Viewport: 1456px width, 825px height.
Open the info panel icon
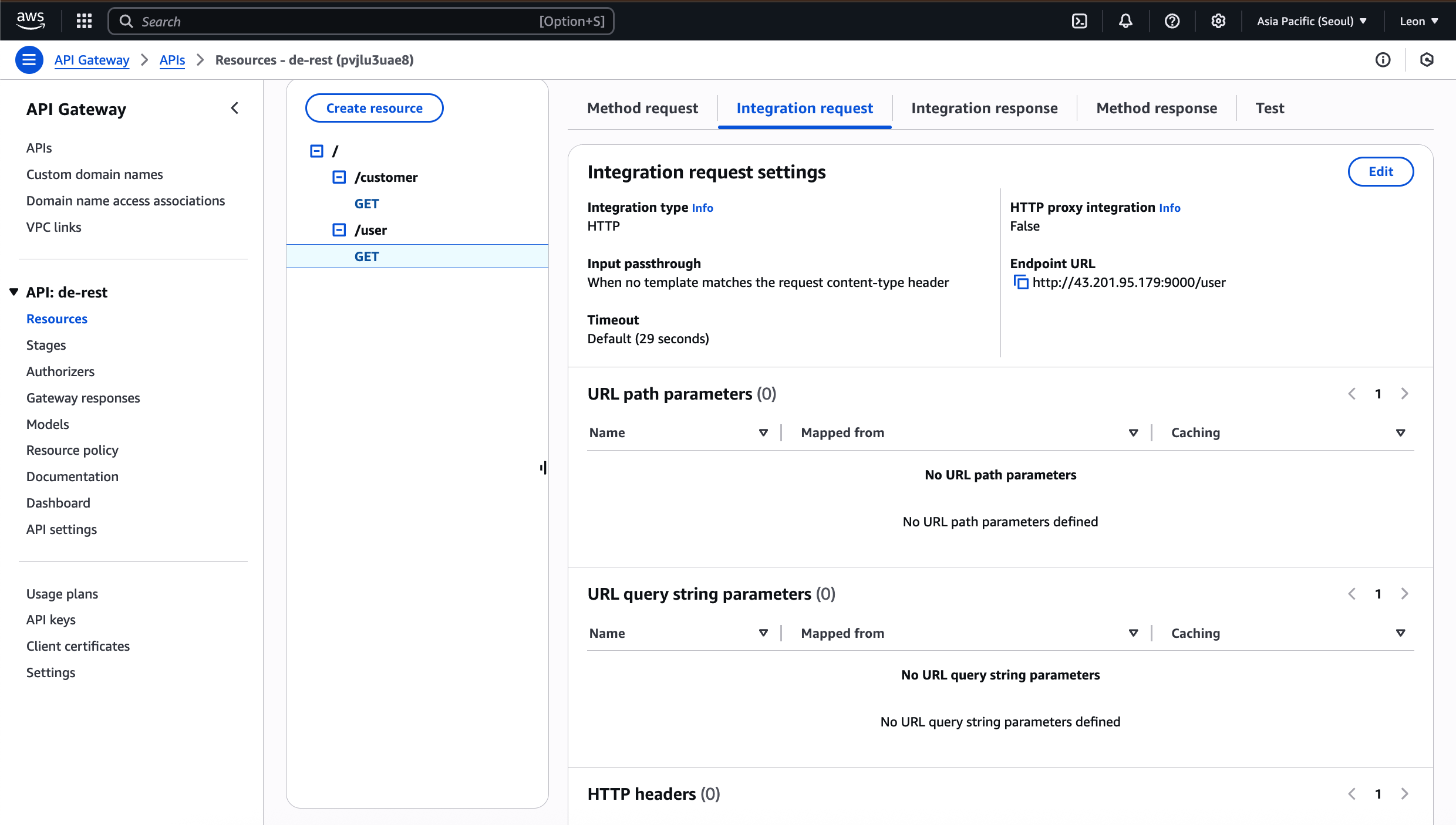[1383, 60]
